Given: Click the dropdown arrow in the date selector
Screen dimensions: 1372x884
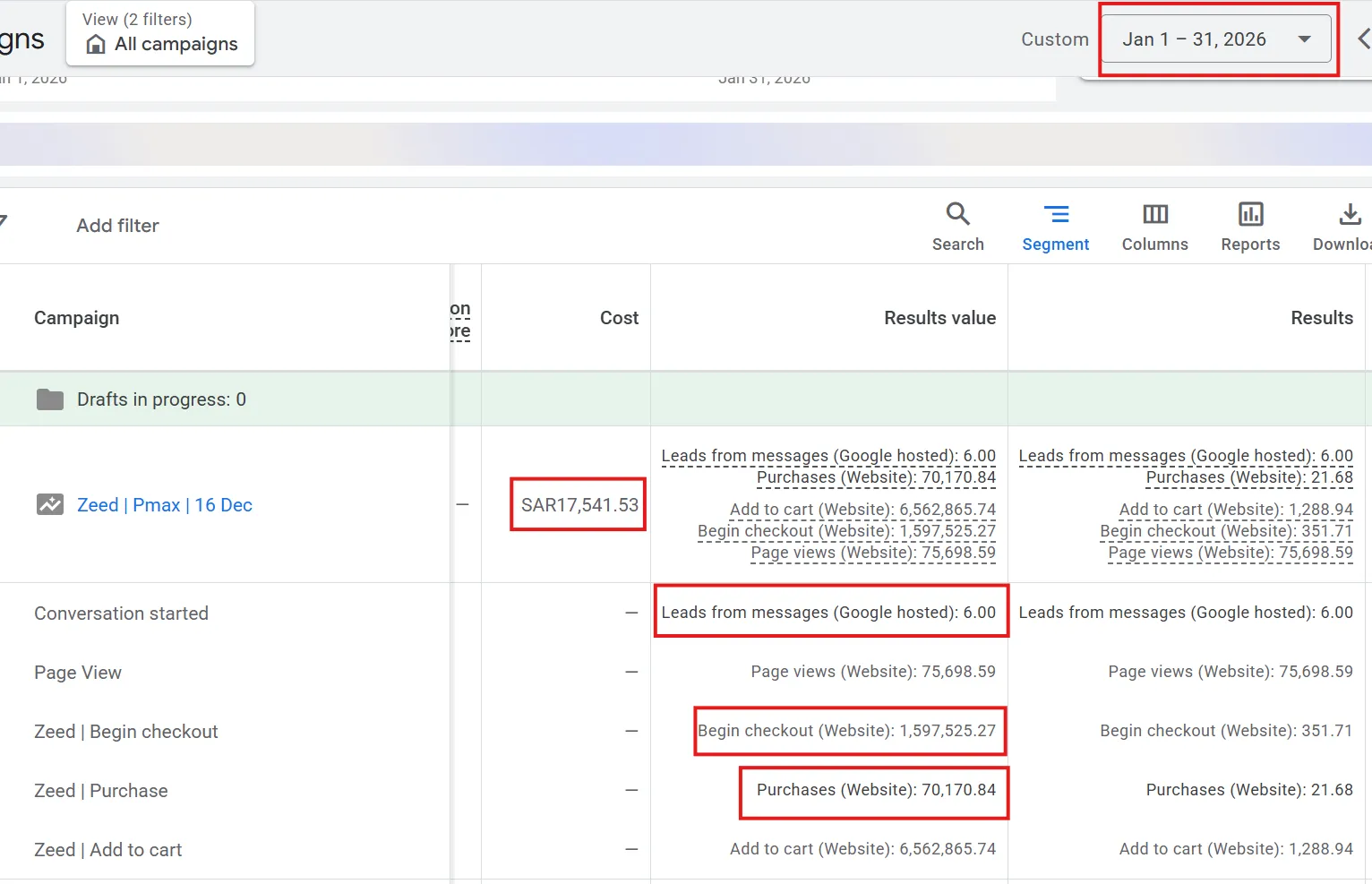Looking at the screenshot, I should click(x=1304, y=39).
